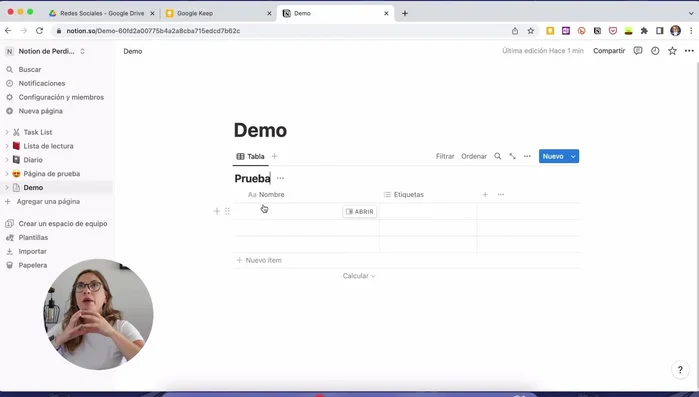Click the browser back arrow
Screen dimensions: 699x397
tap(8, 31)
